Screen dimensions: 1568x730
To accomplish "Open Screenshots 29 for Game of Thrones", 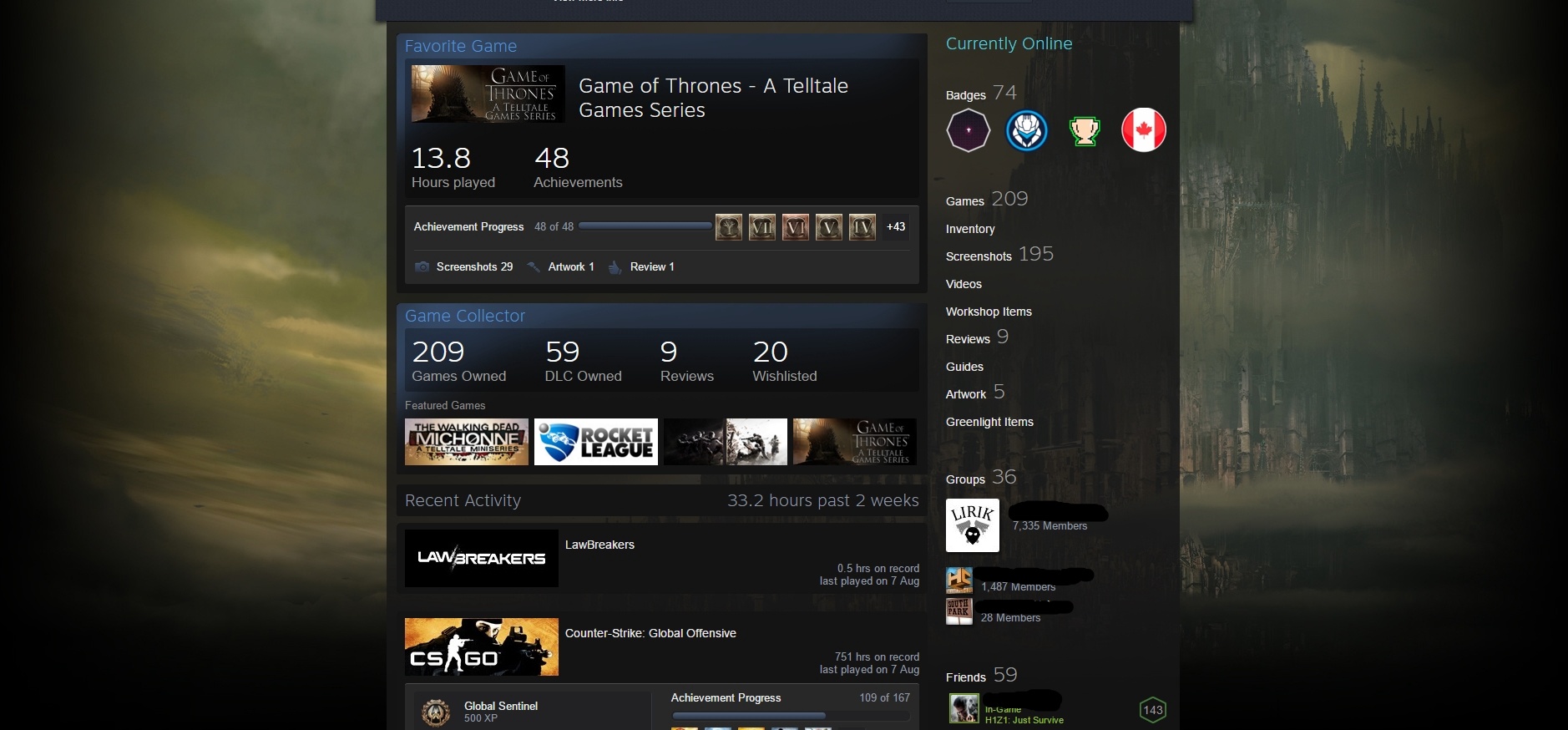I will (474, 267).
